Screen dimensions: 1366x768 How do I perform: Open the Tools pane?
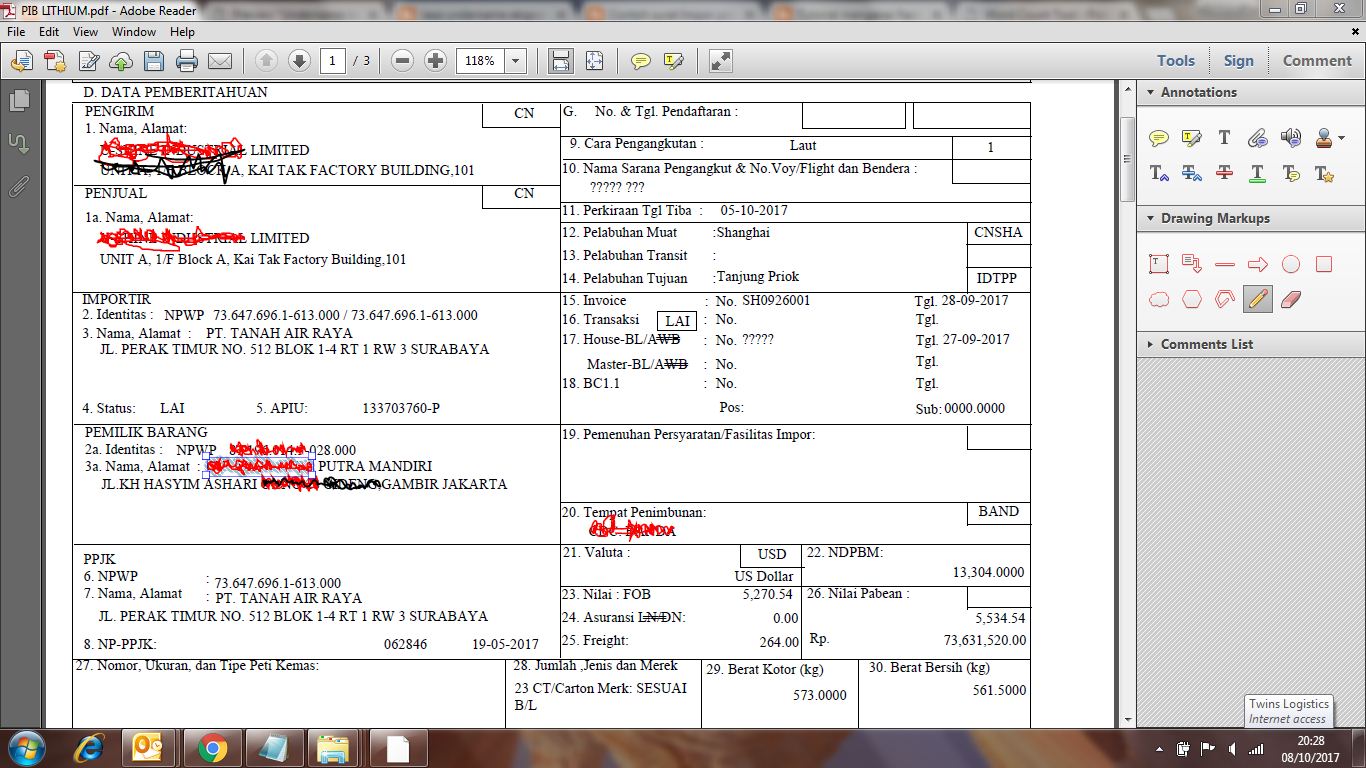tap(1175, 60)
